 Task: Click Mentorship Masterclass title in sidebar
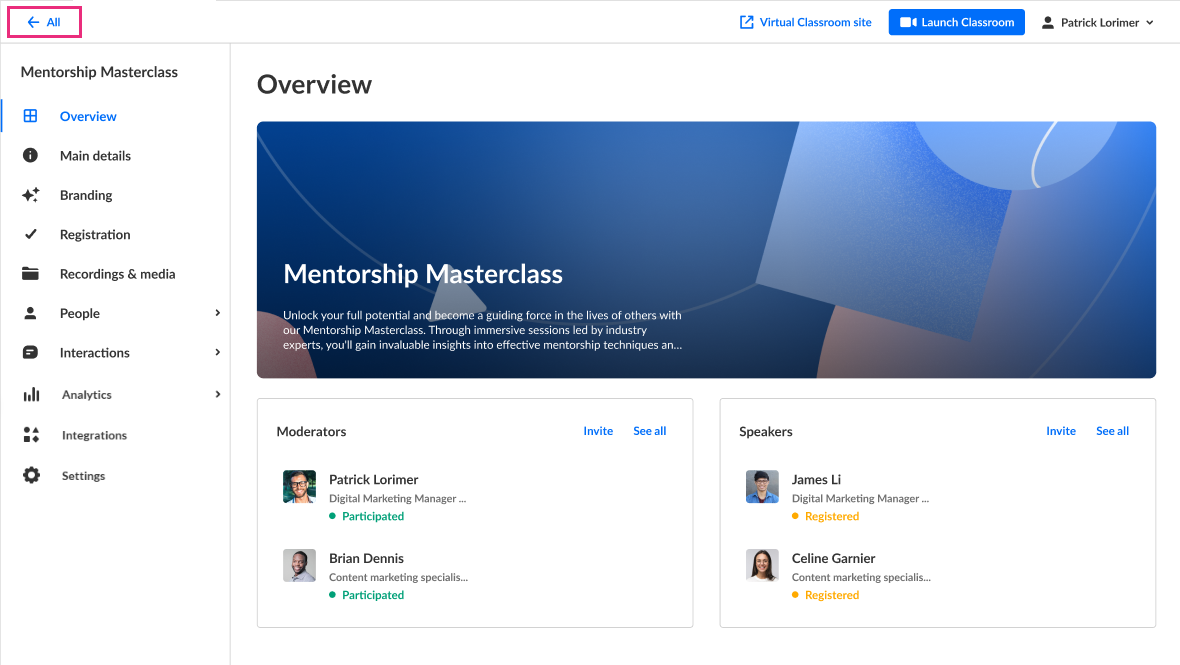tap(99, 72)
